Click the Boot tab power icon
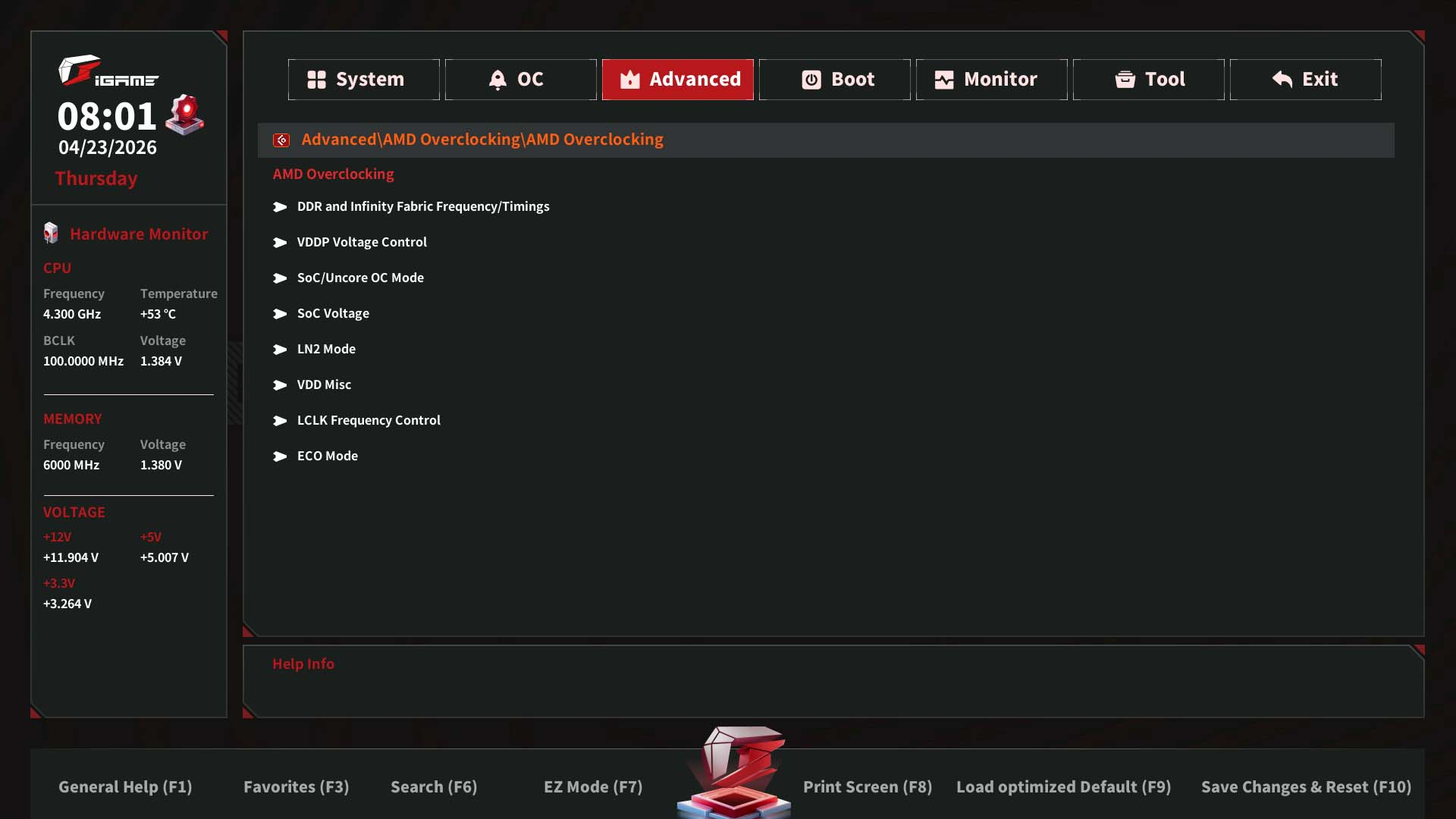1456x819 pixels. pos(811,80)
